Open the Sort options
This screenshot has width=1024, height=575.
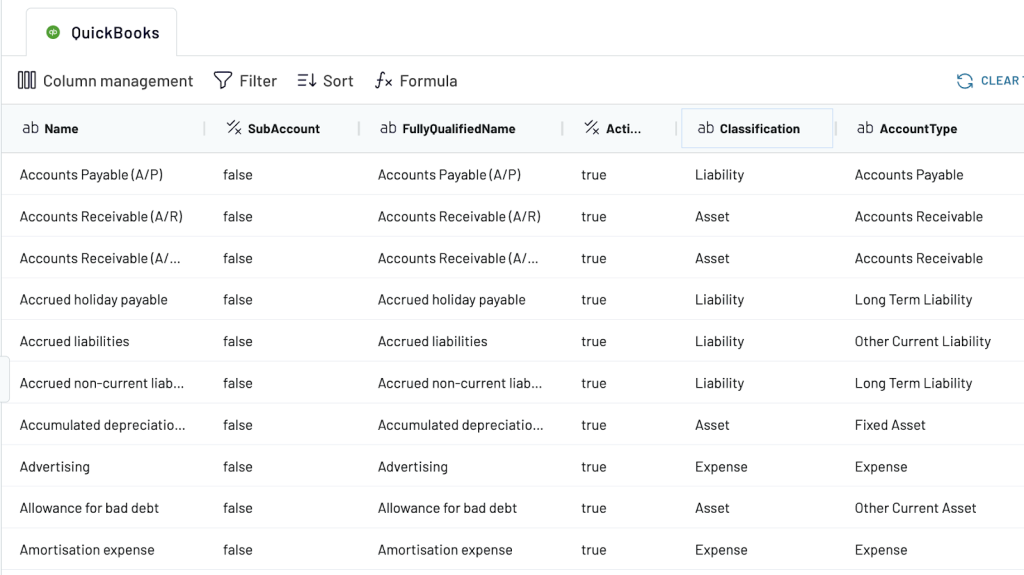[325, 80]
